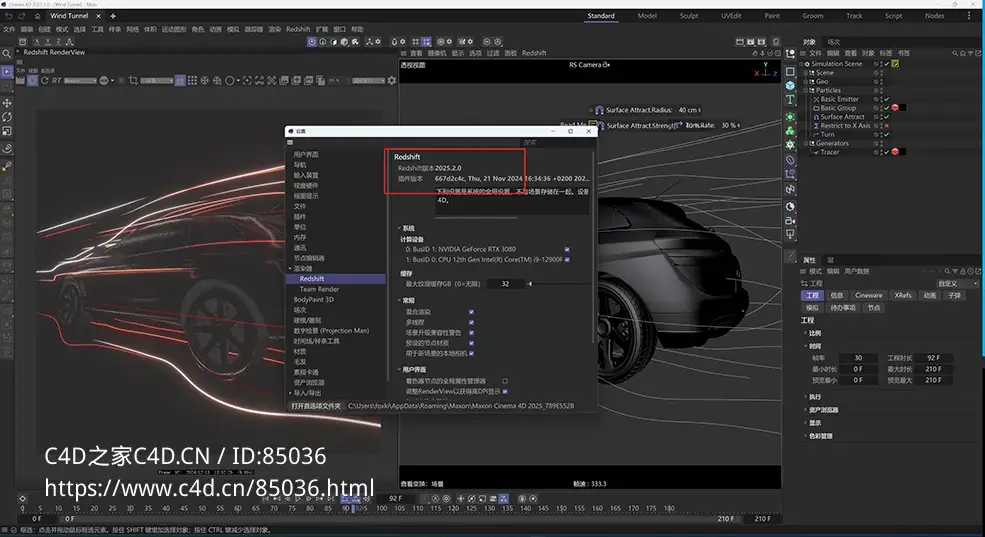Screen dimensions: 985x537
Task: Click the Surface Attract Radius 40 cm field
Action: click(687, 110)
